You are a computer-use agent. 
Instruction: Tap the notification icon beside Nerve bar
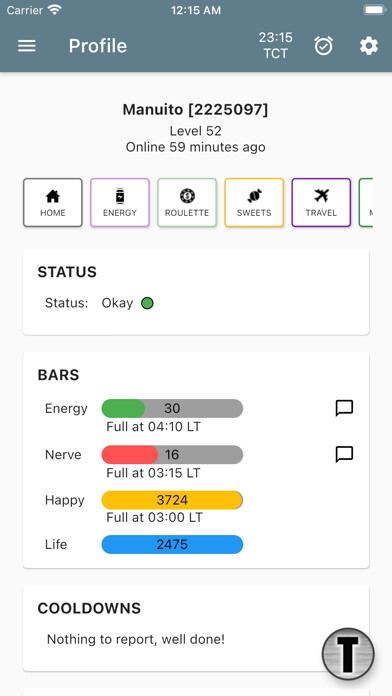(x=344, y=454)
